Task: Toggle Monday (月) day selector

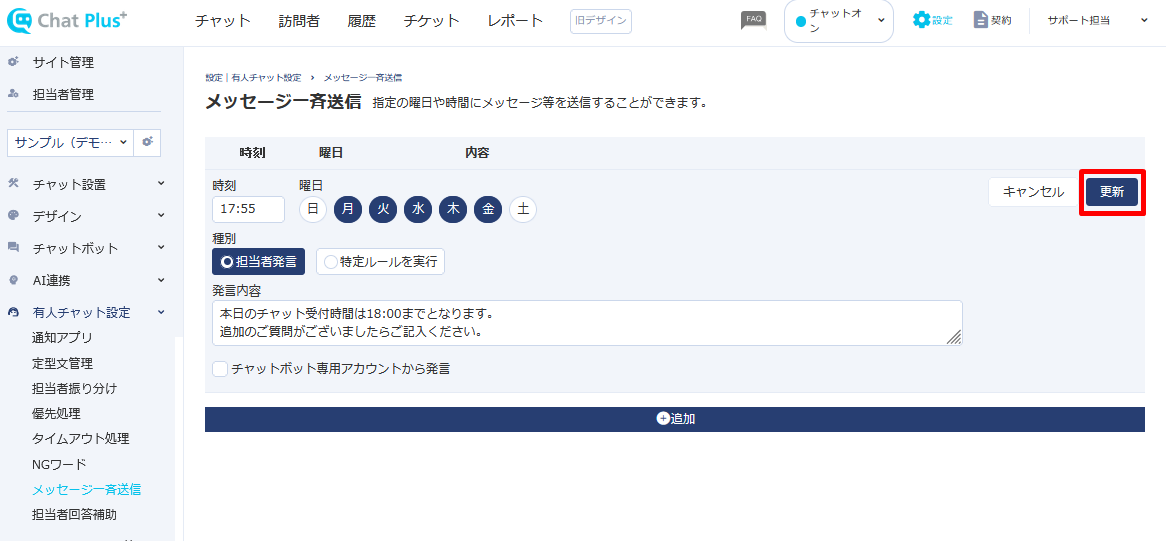Action: pyautogui.click(x=348, y=210)
